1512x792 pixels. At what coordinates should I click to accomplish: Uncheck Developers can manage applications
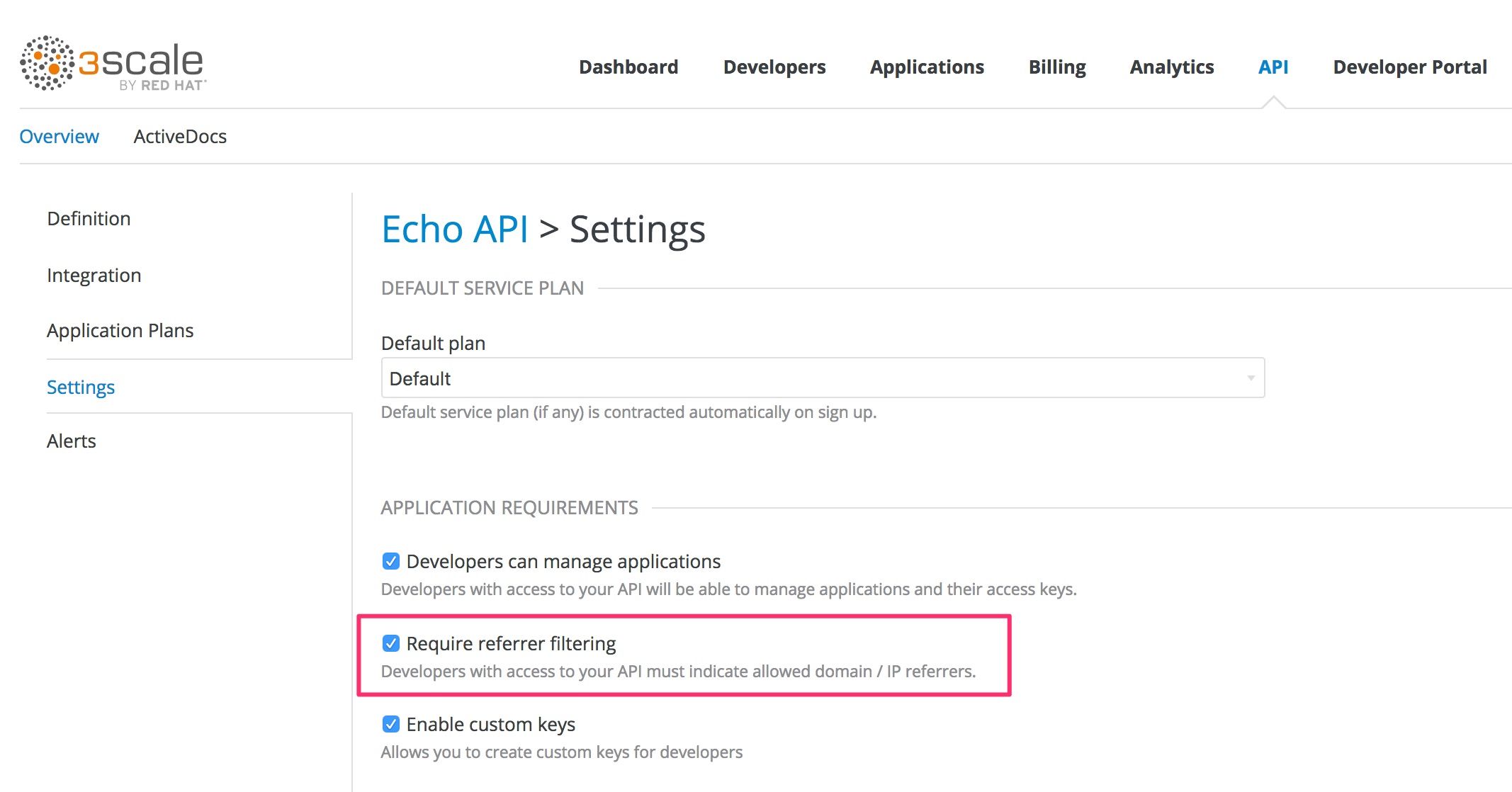tap(390, 561)
